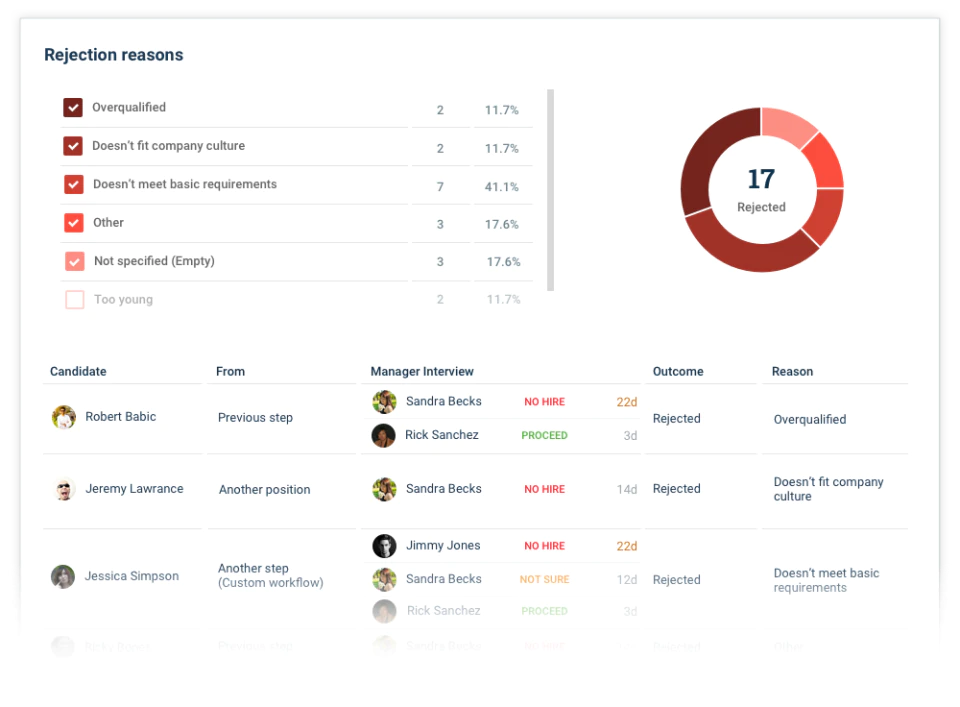Sort by the Outcome column header

point(678,372)
